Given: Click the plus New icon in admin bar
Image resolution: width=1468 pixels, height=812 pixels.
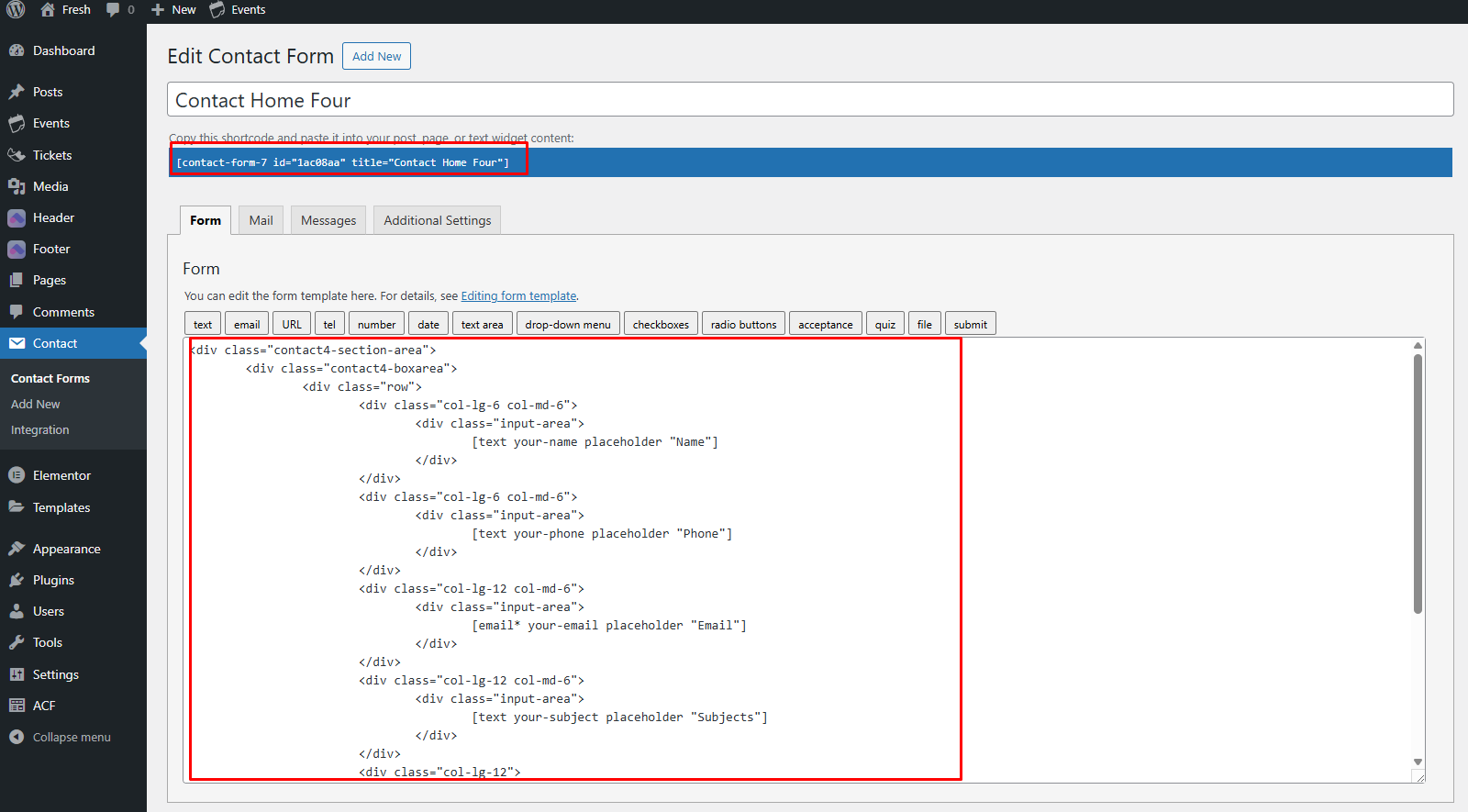Looking at the screenshot, I should pos(158,10).
